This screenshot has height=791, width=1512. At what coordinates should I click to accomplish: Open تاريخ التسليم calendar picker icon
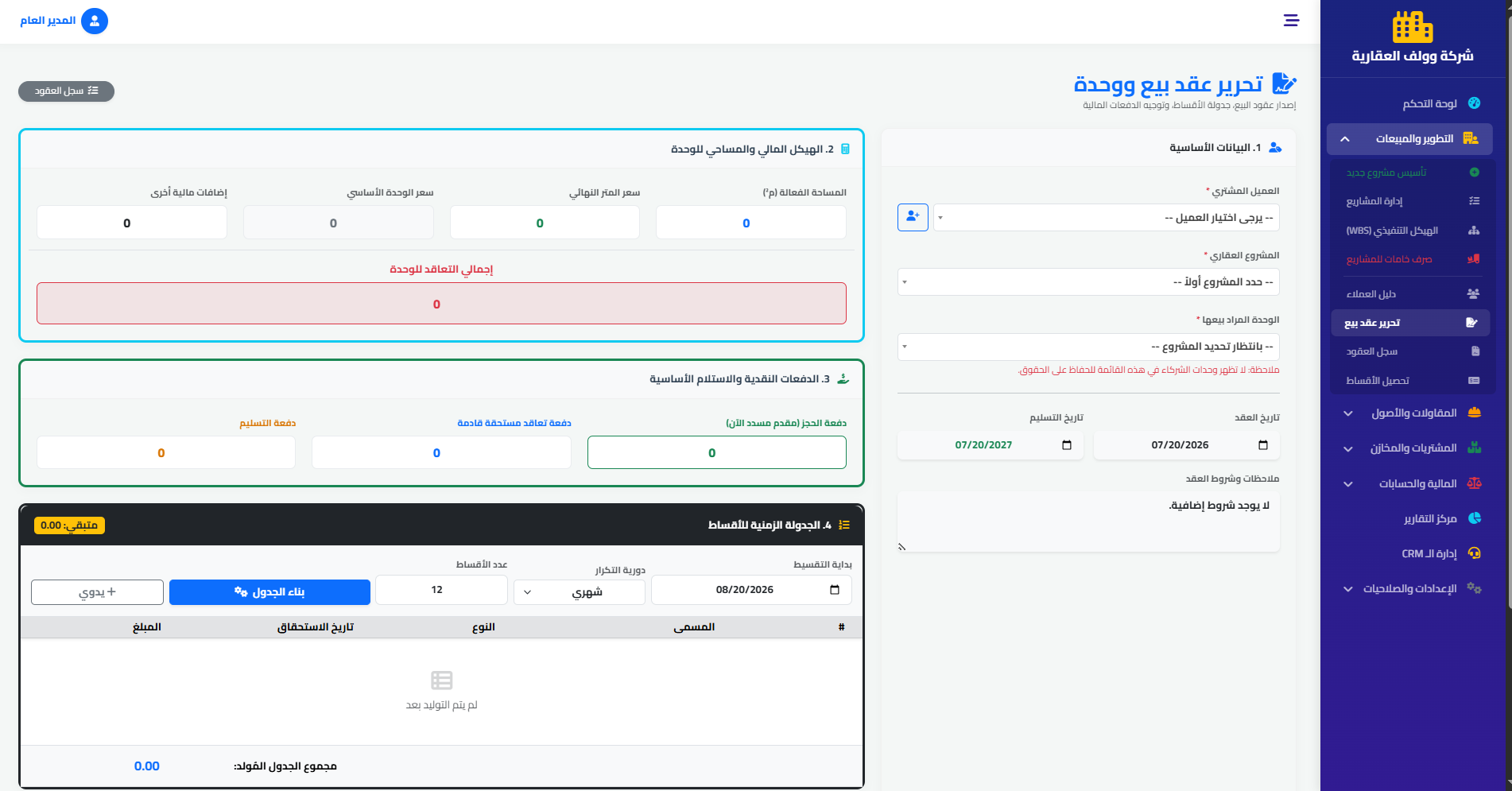[x=1067, y=445]
